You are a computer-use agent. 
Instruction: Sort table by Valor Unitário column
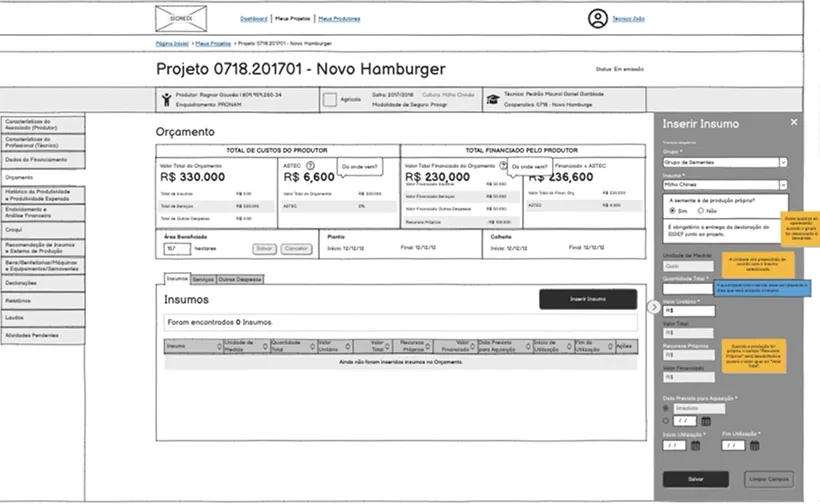click(348, 346)
